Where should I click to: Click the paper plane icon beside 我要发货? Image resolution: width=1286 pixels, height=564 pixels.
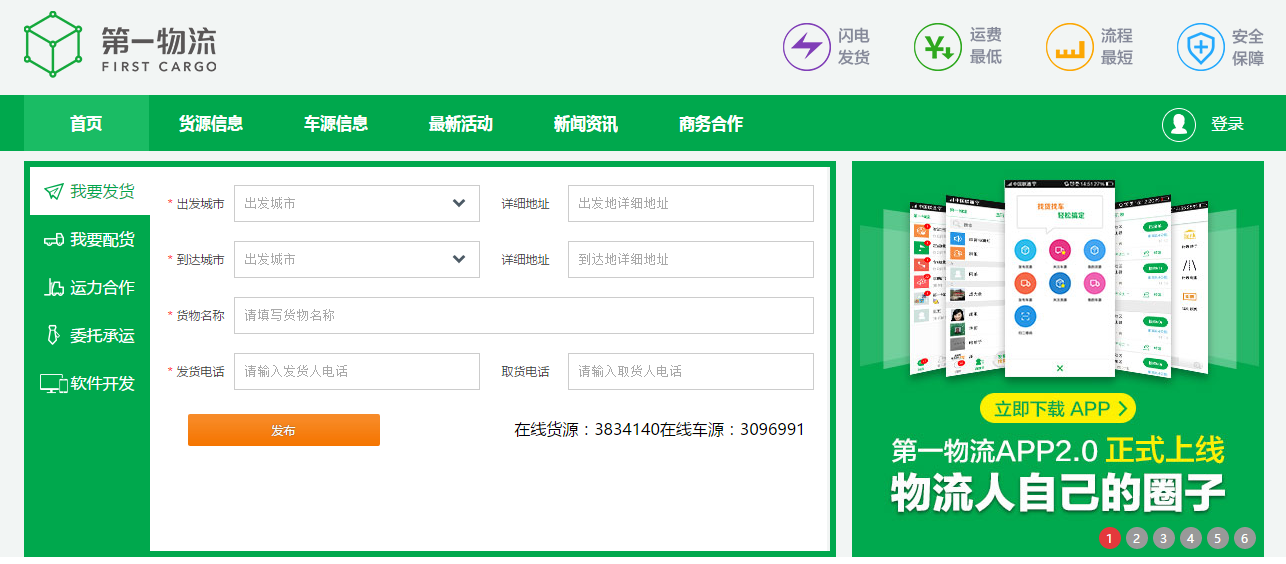pyautogui.click(x=54, y=191)
